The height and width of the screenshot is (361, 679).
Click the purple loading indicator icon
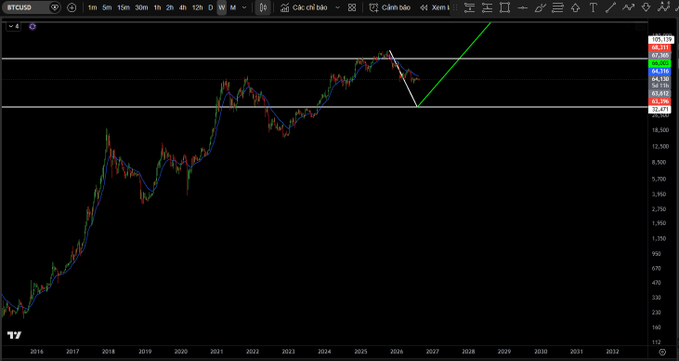pos(32,26)
